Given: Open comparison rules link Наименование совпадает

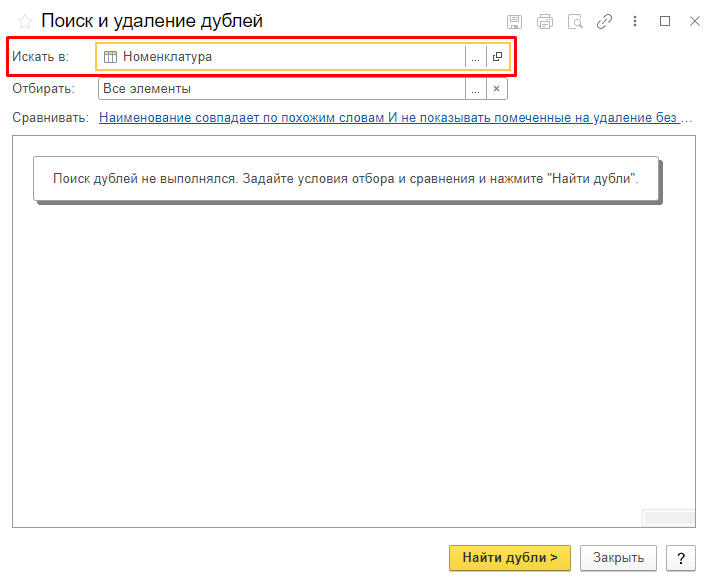Looking at the screenshot, I should tap(395, 118).
